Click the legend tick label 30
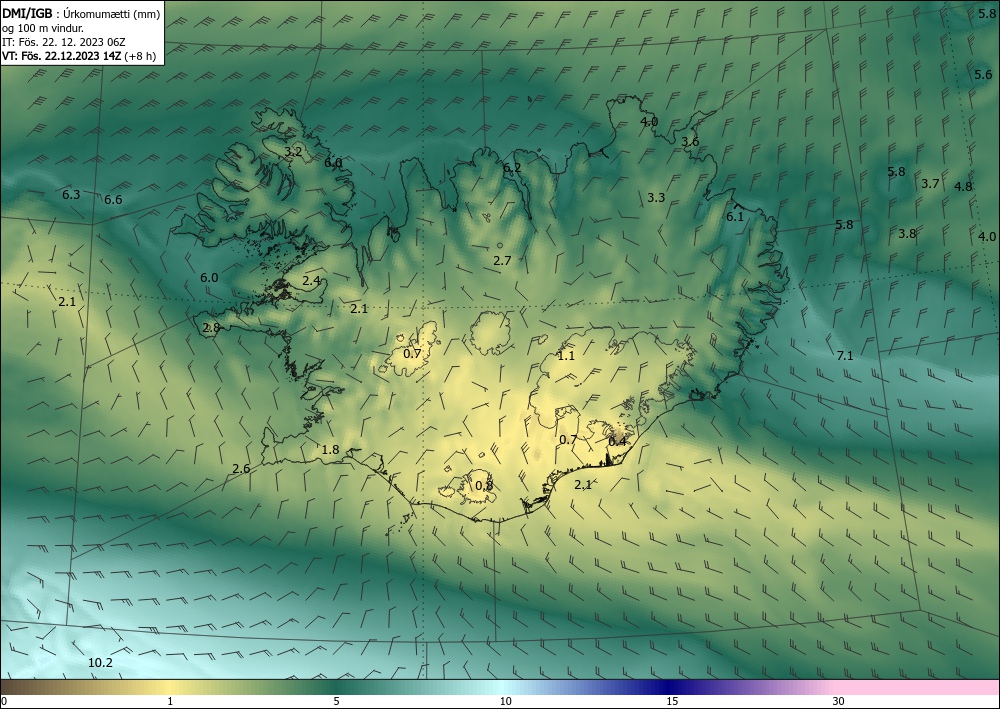This screenshot has width=1000, height=709. point(839,701)
